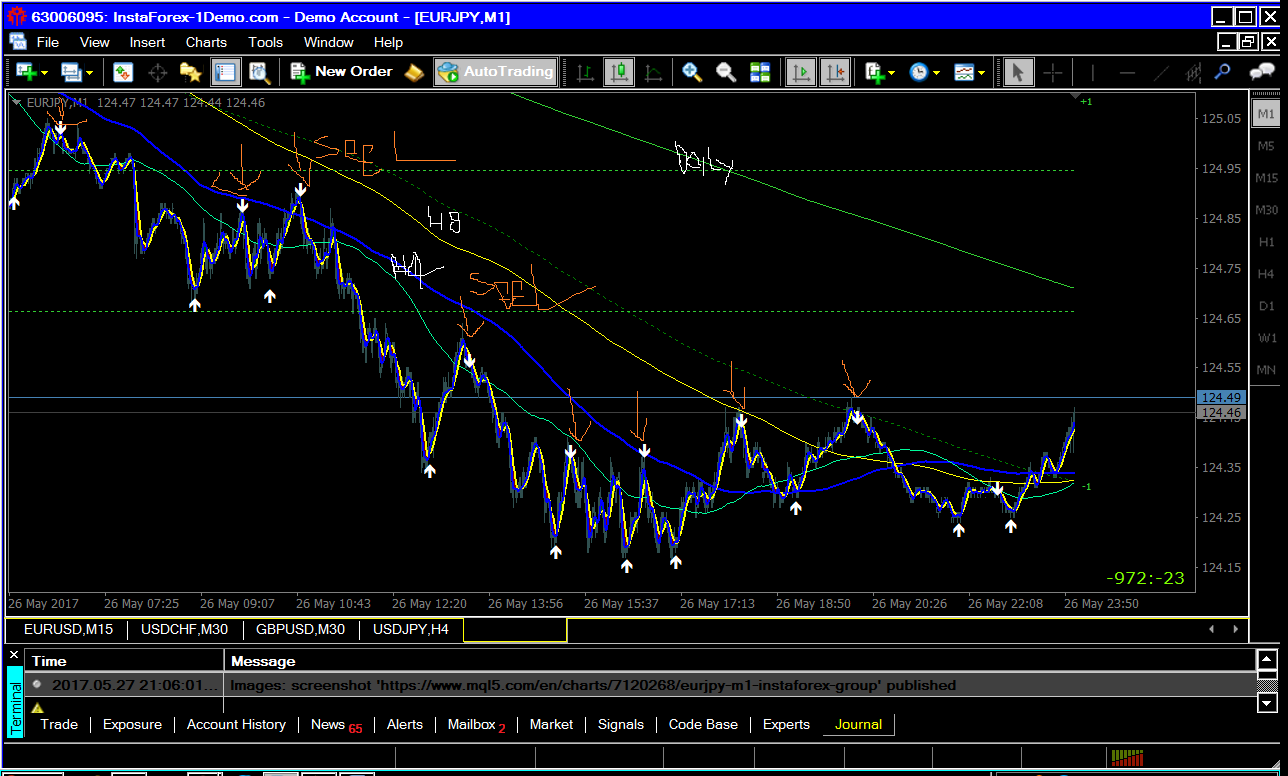Open the Data Window crosshair icon
1288x776 pixels.
157,72
